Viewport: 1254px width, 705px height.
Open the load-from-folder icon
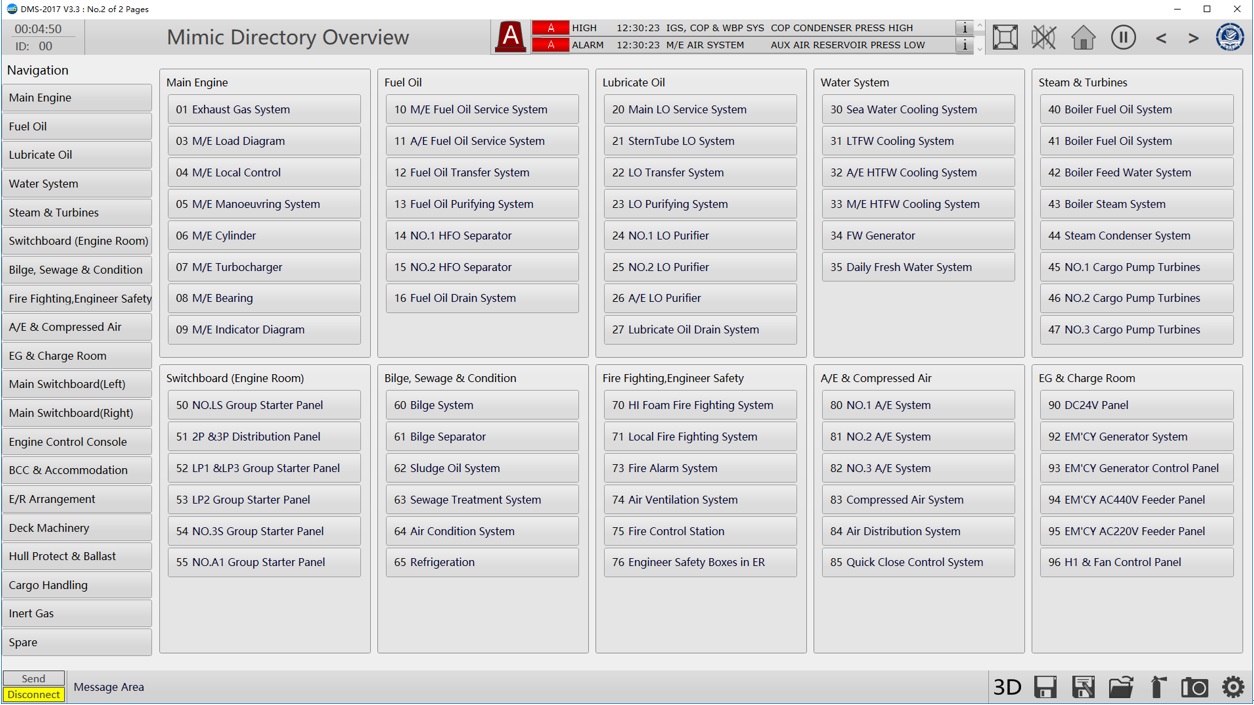(x=1120, y=687)
